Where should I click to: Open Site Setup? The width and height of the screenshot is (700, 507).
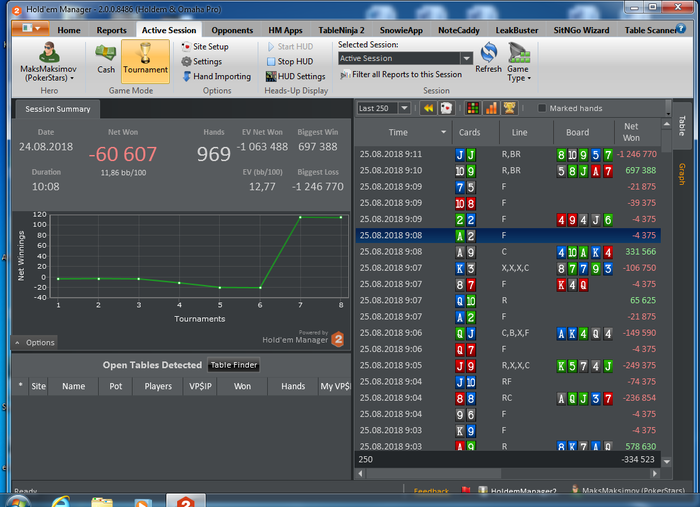pyautogui.click(x=205, y=46)
